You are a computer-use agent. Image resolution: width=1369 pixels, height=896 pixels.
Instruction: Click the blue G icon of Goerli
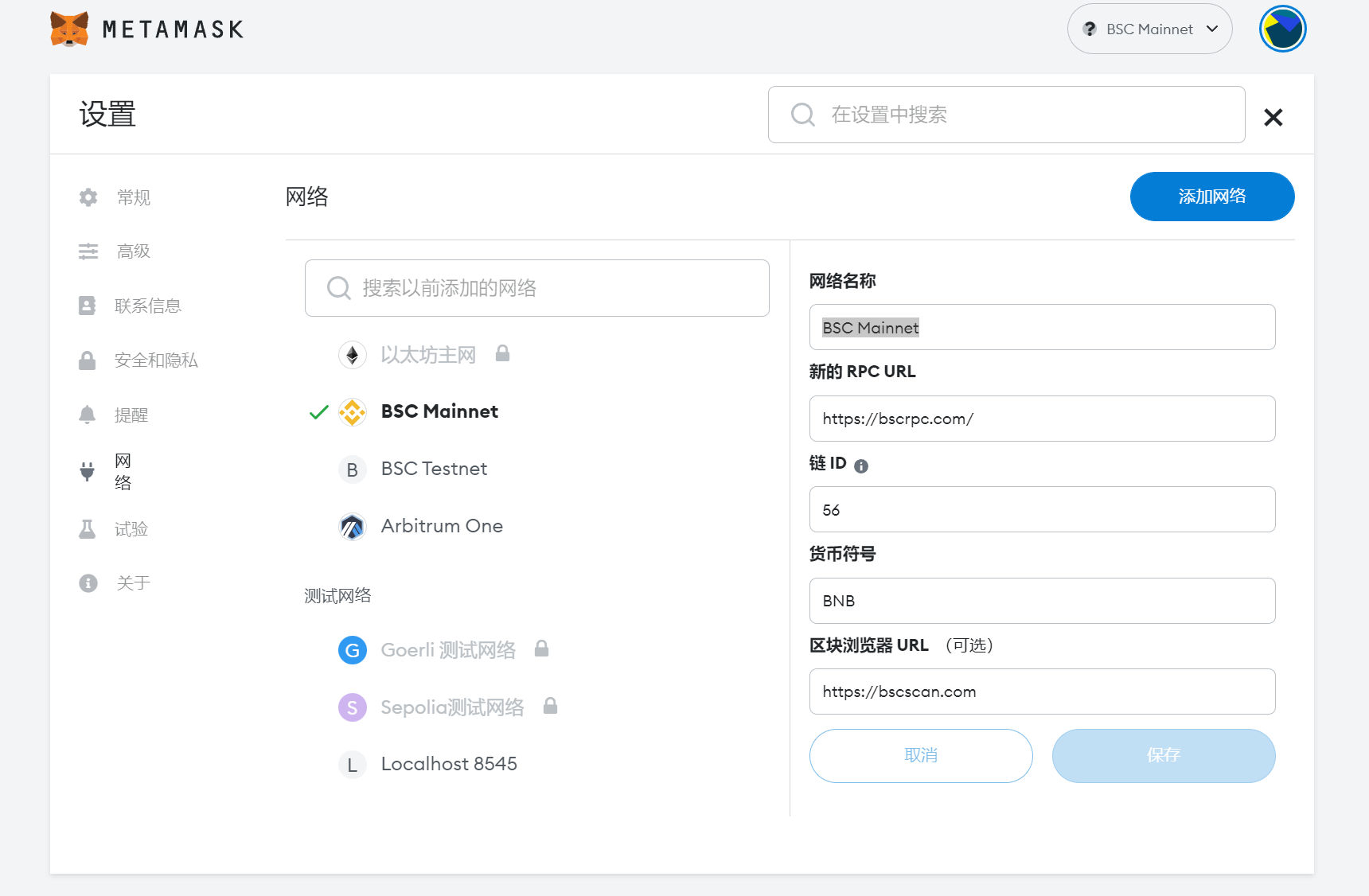pos(353,650)
